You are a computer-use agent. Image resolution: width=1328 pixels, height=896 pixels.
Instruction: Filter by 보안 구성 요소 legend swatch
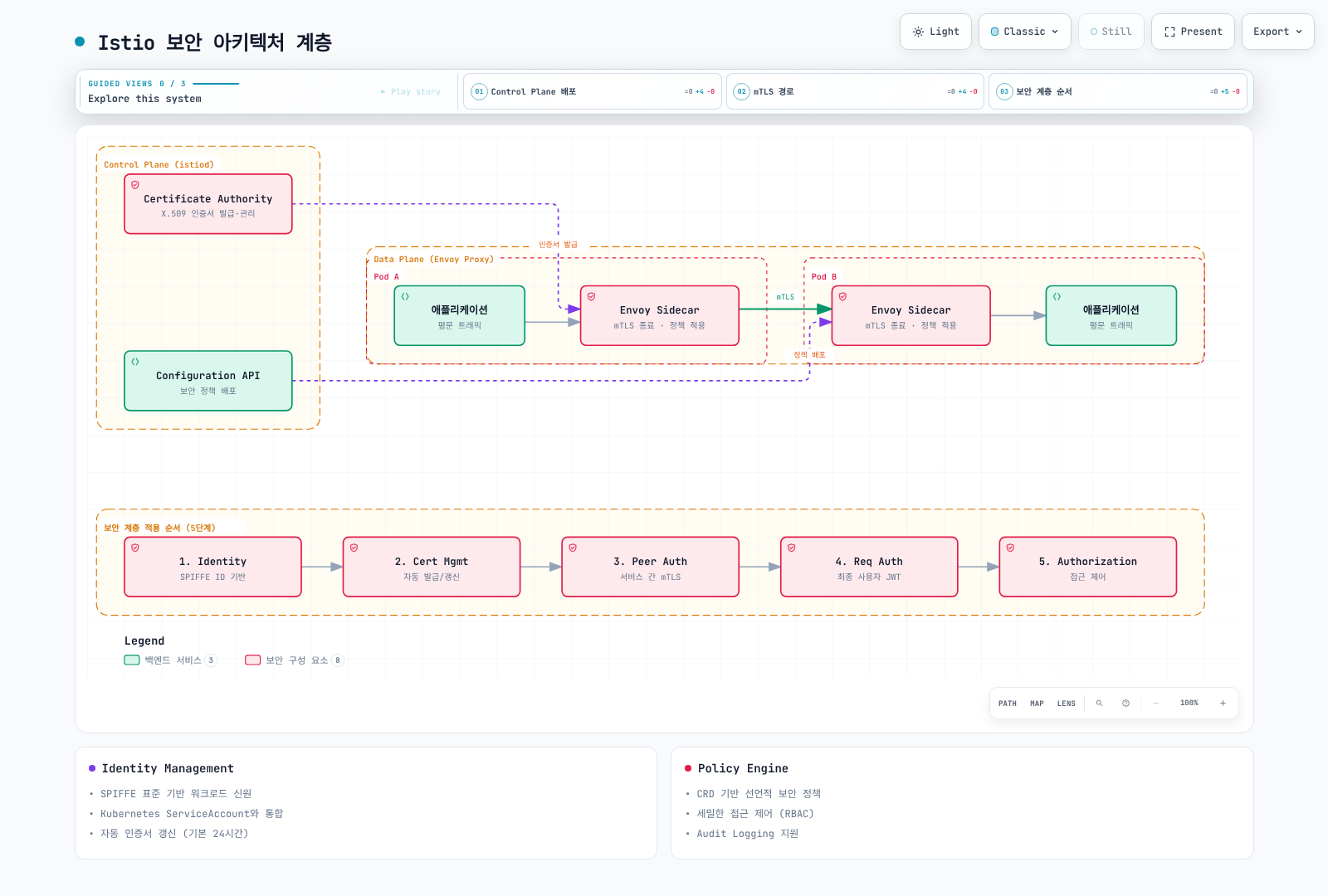coord(253,660)
